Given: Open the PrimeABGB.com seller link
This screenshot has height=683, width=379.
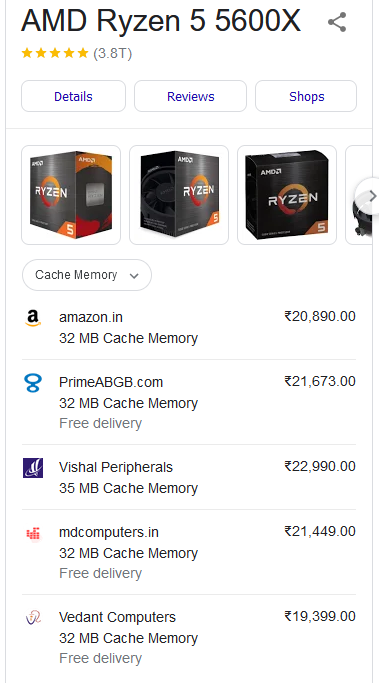Looking at the screenshot, I should [111, 382].
